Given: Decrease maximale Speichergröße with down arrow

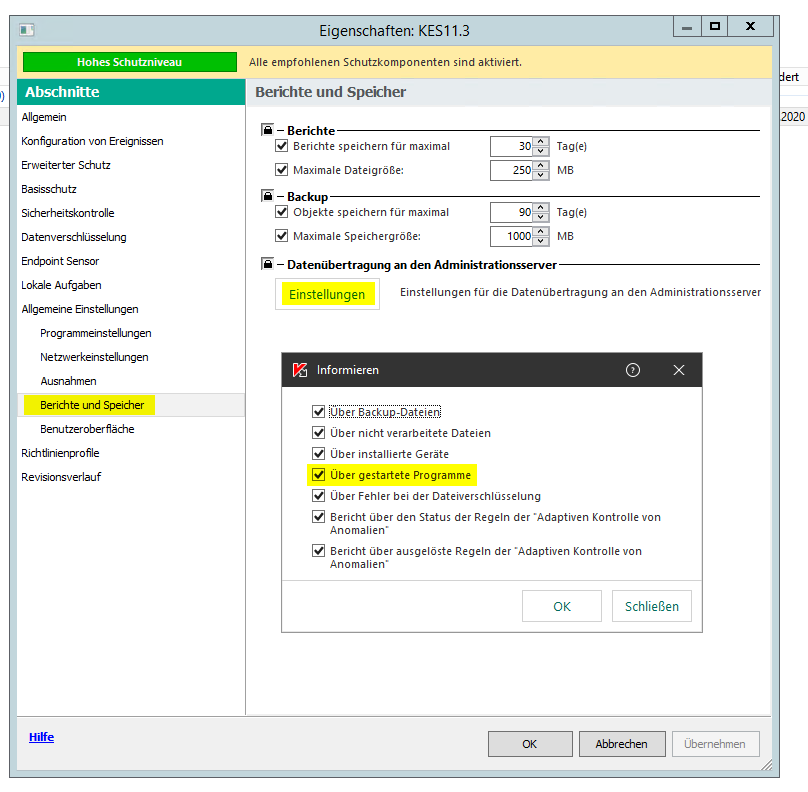Looking at the screenshot, I should (x=540, y=241).
